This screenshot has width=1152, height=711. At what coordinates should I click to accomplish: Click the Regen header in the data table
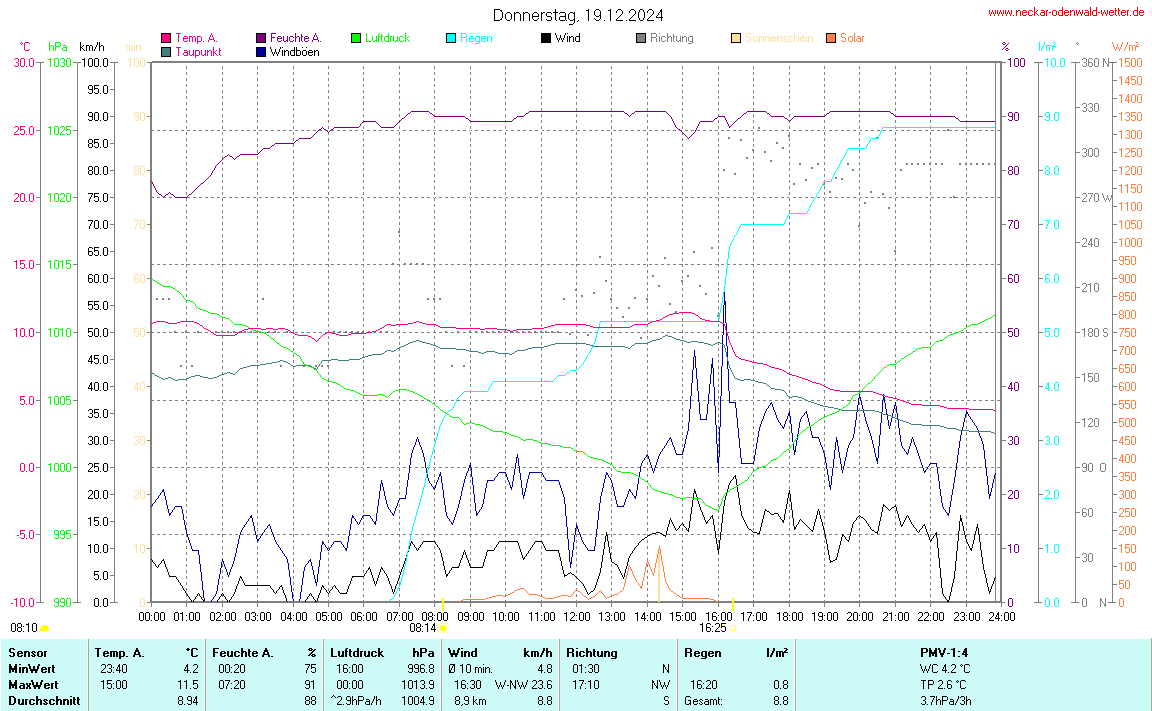tap(703, 653)
